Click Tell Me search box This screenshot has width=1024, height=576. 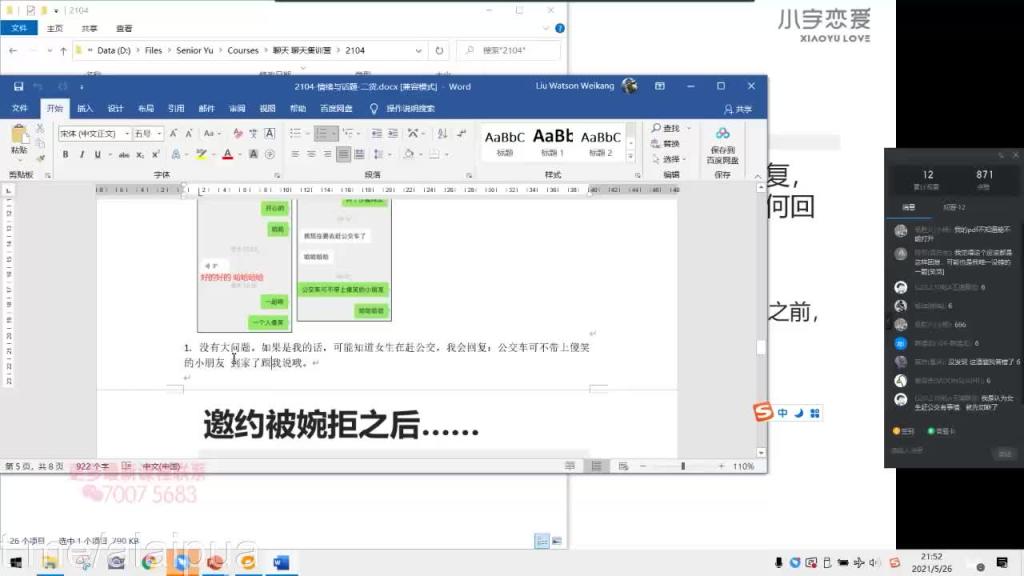tap(410, 108)
